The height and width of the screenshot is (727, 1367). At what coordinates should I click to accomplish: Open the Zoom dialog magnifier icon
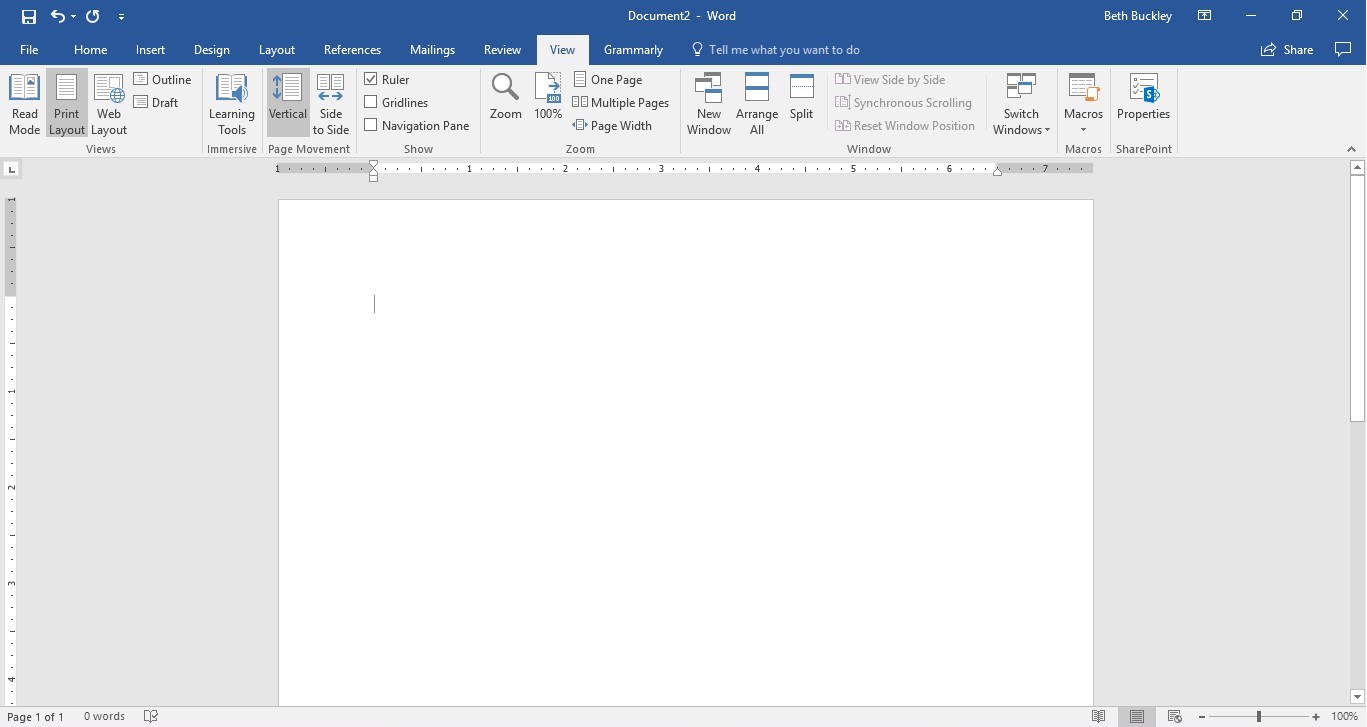coord(506,97)
